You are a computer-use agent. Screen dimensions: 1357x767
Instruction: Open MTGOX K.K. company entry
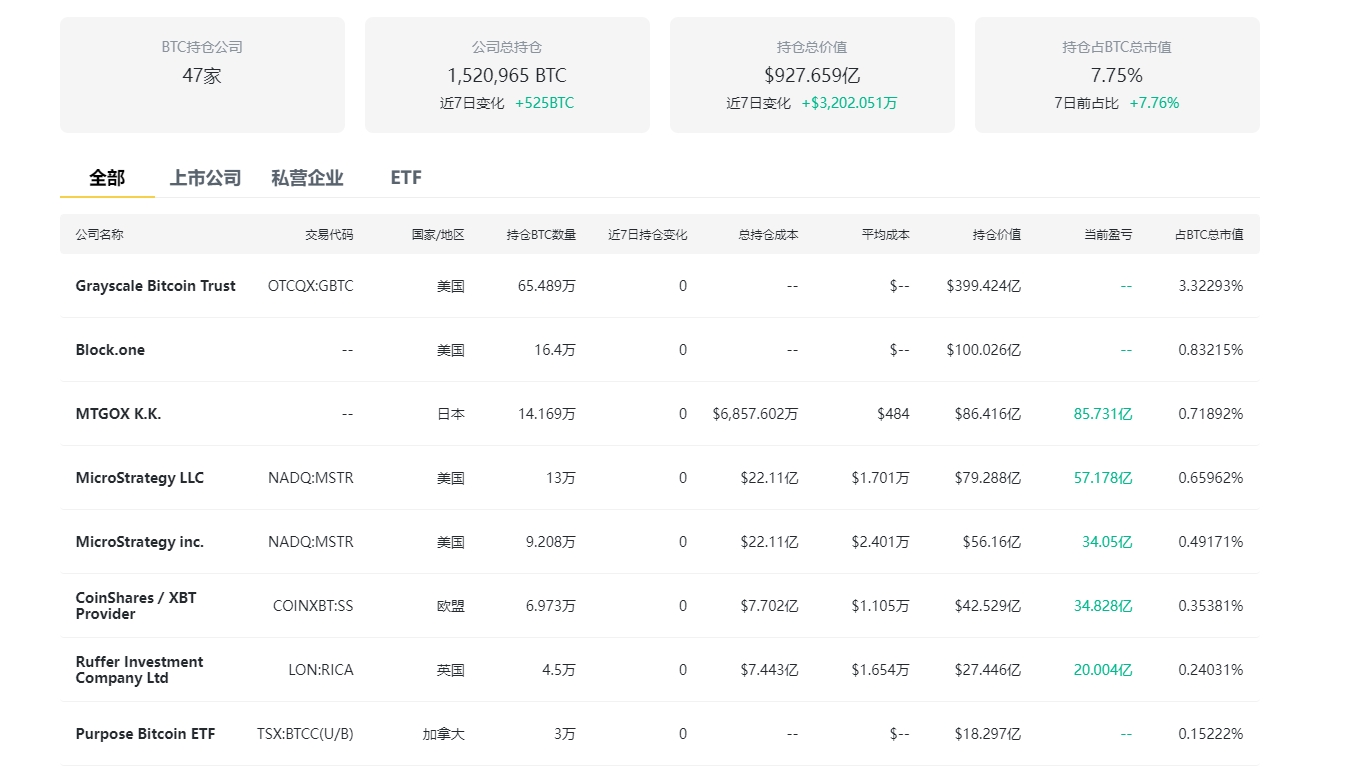118,414
